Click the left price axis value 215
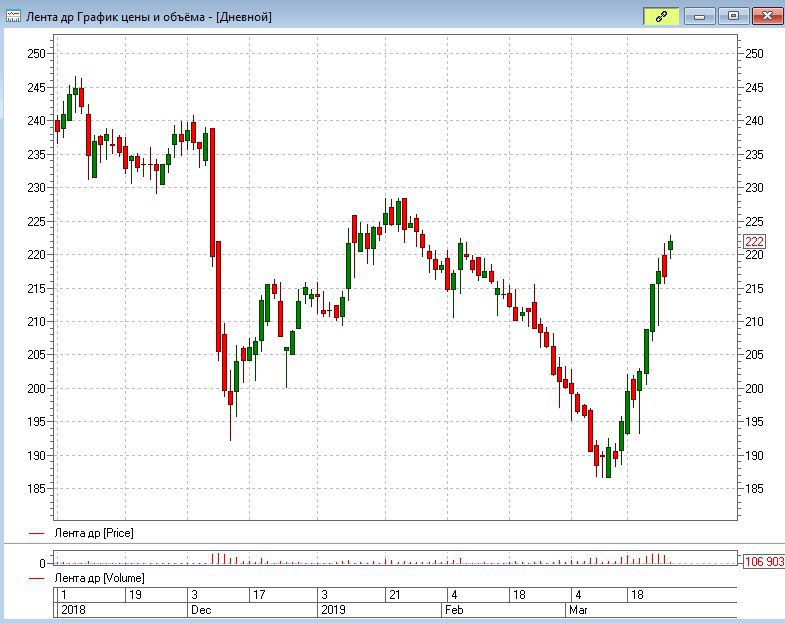The image size is (785, 623). (37, 288)
